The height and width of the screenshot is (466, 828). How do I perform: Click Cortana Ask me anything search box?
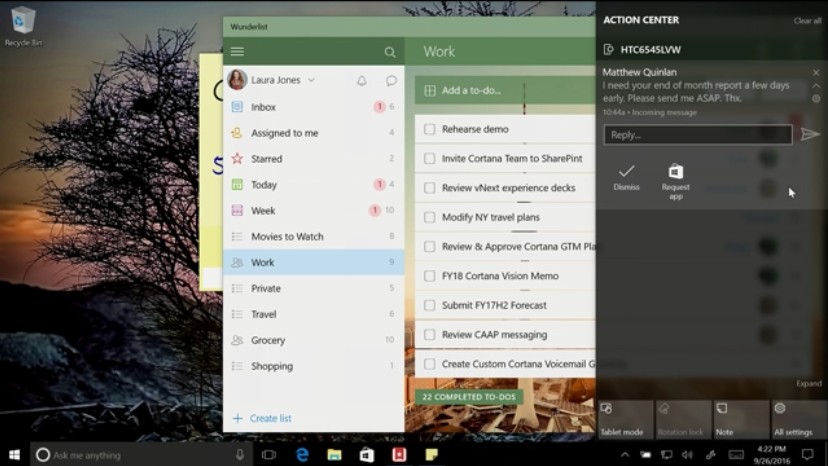click(x=143, y=455)
